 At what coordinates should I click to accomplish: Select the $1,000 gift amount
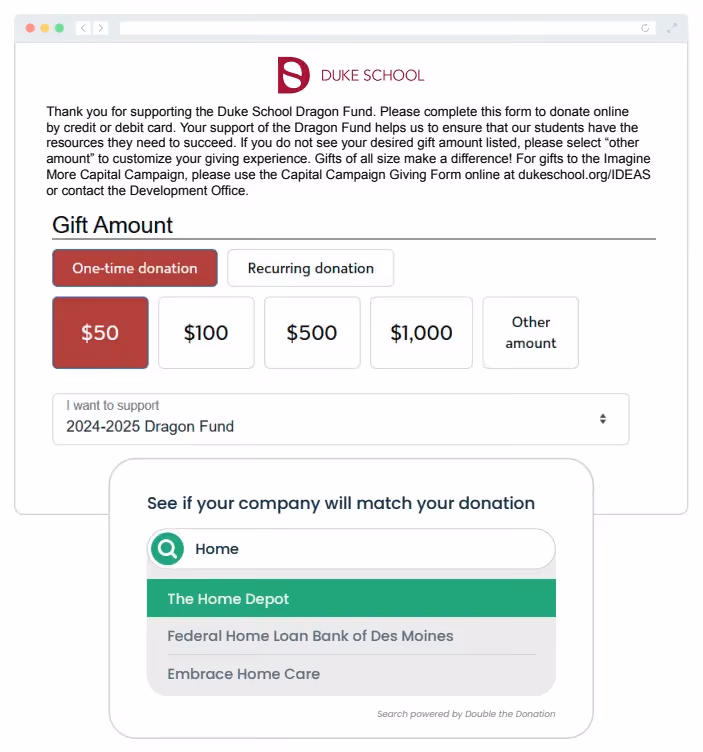(x=421, y=333)
